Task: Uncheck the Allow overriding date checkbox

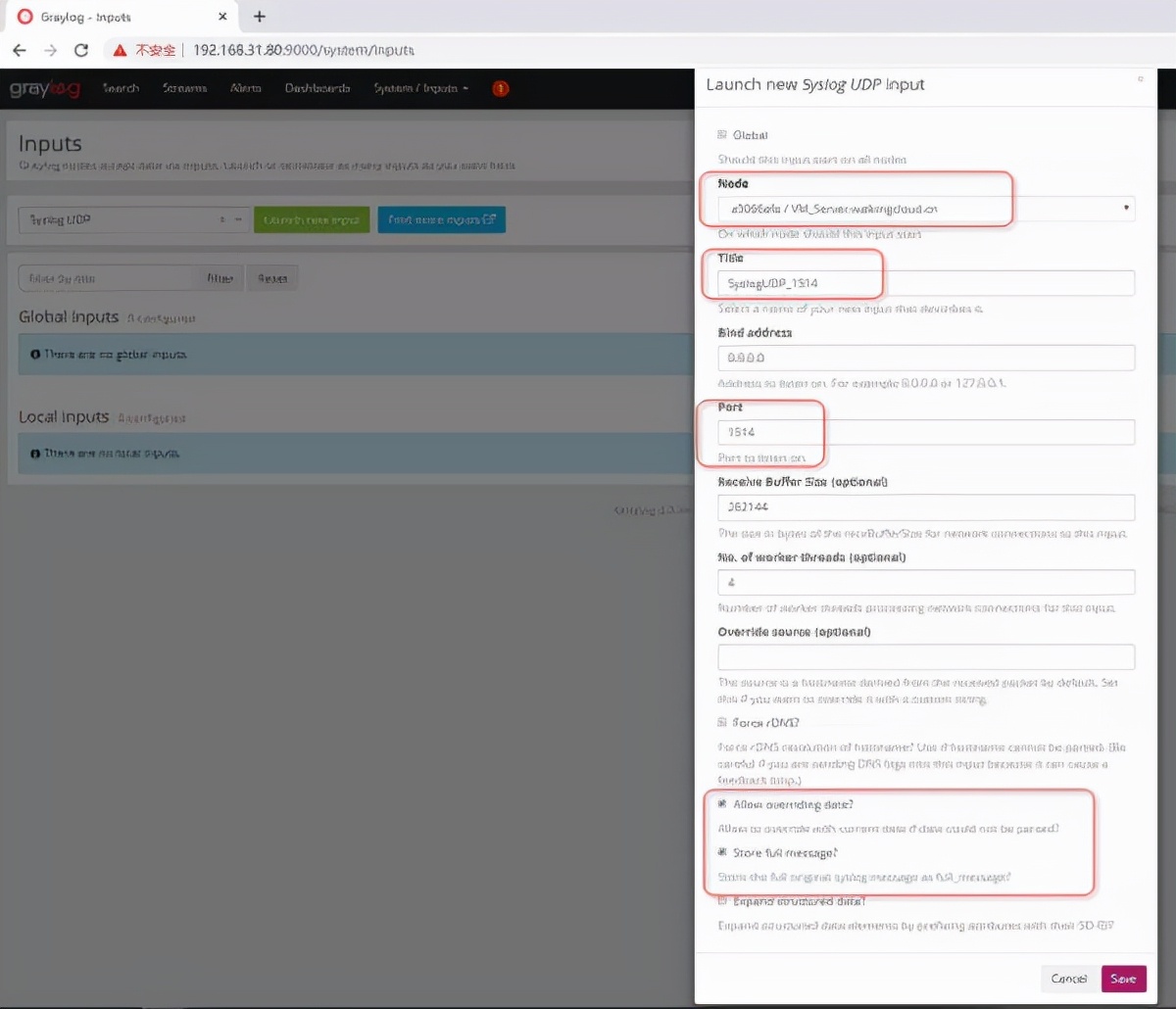Action: coord(722,803)
